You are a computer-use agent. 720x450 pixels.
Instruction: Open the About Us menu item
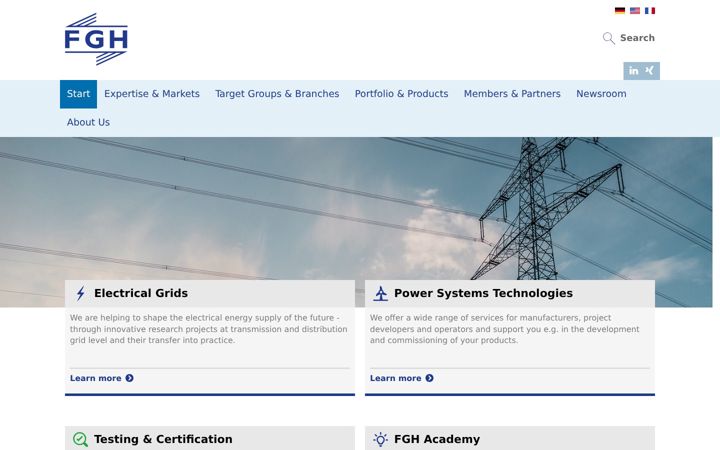pyautogui.click(x=88, y=123)
